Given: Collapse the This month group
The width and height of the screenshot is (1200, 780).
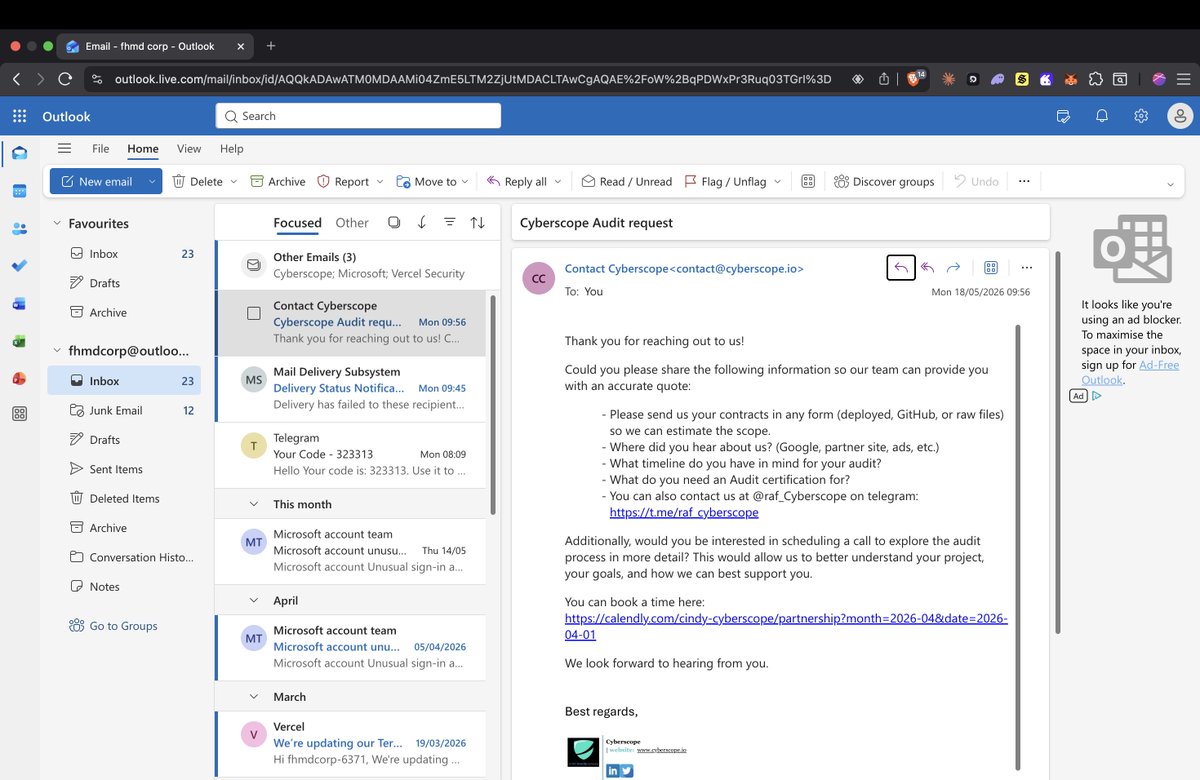Looking at the screenshot, I should coord(253,504).
